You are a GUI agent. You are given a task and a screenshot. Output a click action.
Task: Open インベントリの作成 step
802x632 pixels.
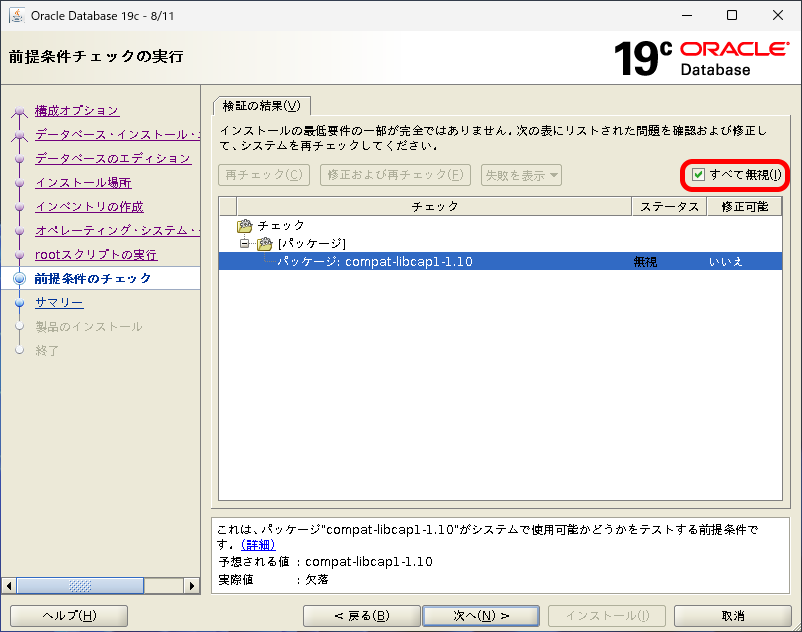[89, 207]
